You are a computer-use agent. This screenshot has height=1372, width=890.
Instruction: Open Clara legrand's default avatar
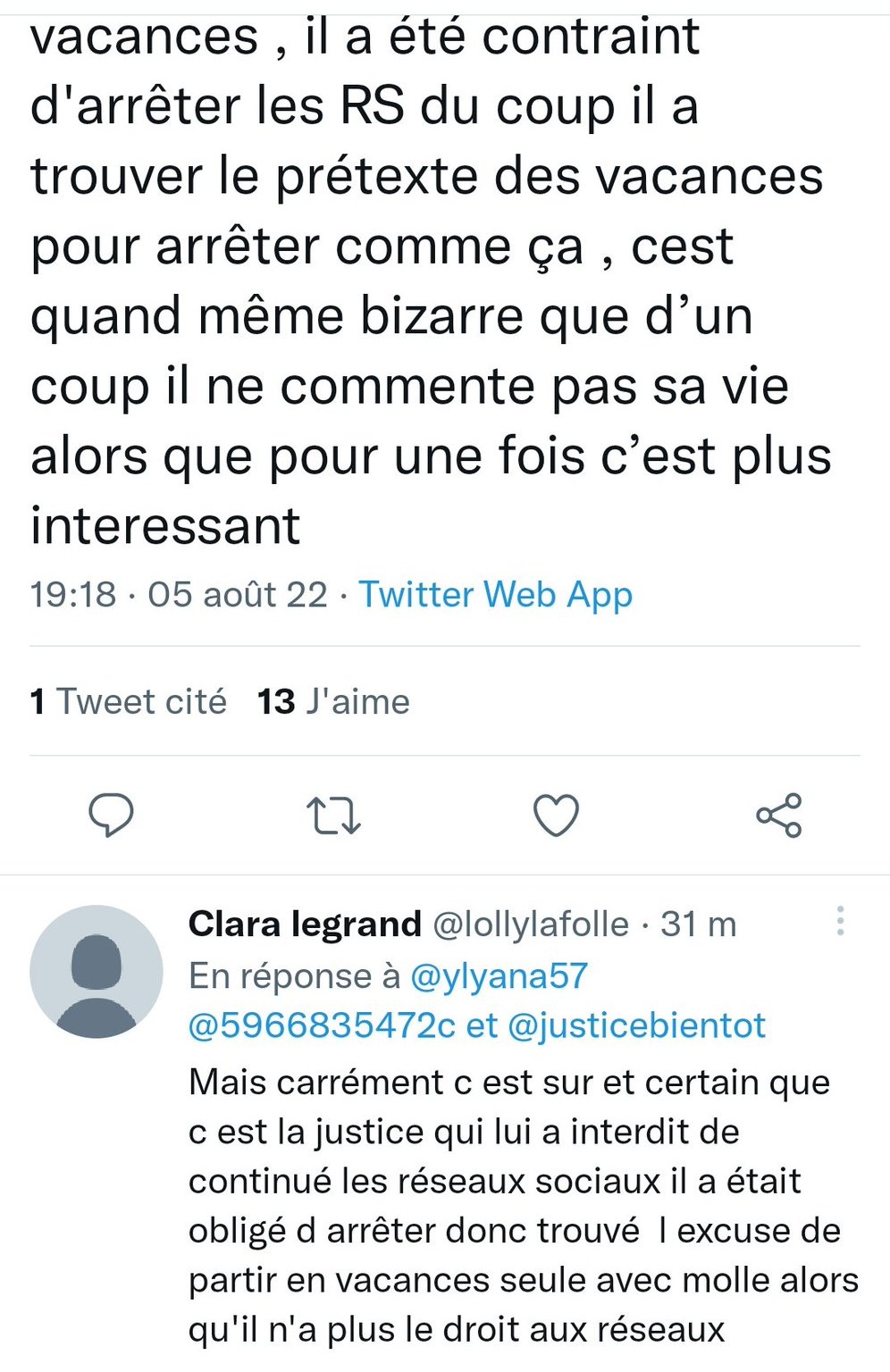coord(97,972)
